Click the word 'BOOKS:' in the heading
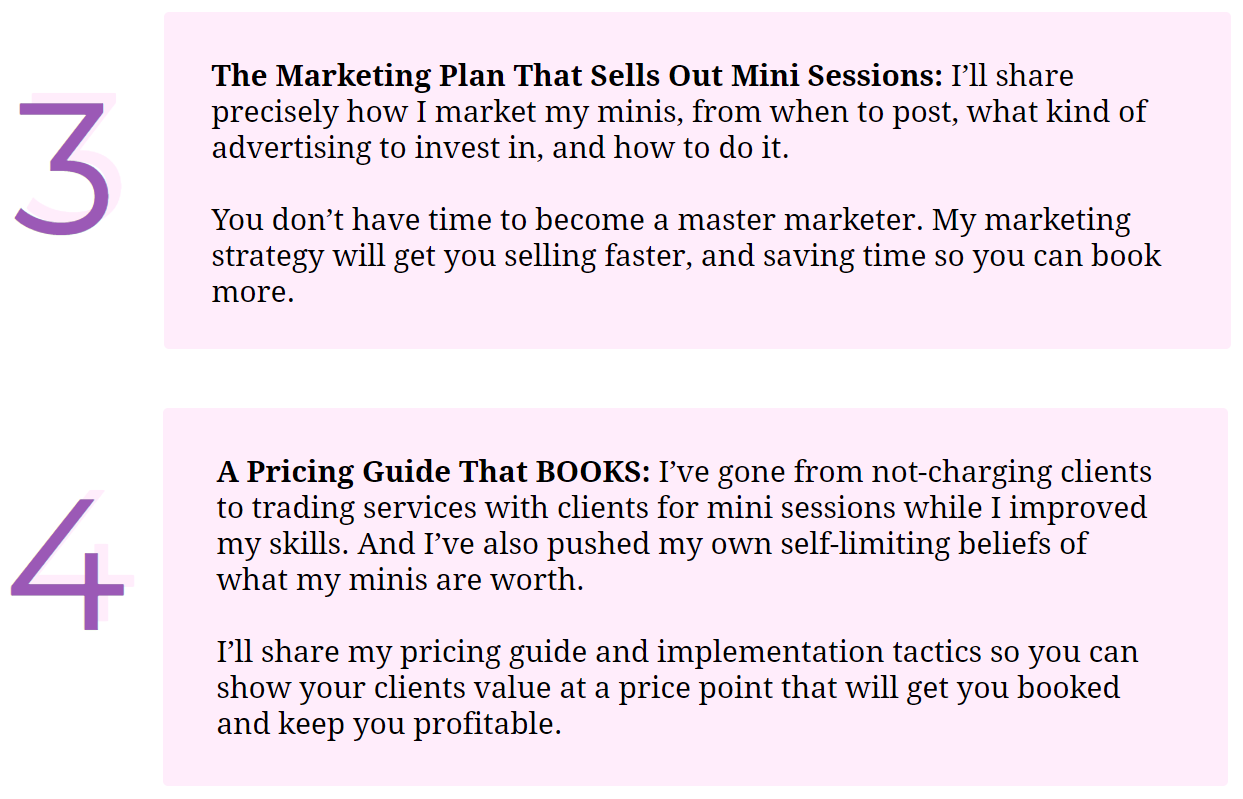Image resolution: width=1243 pixels, height=799 pixels. pyautogui.click(x=593, y=471)
